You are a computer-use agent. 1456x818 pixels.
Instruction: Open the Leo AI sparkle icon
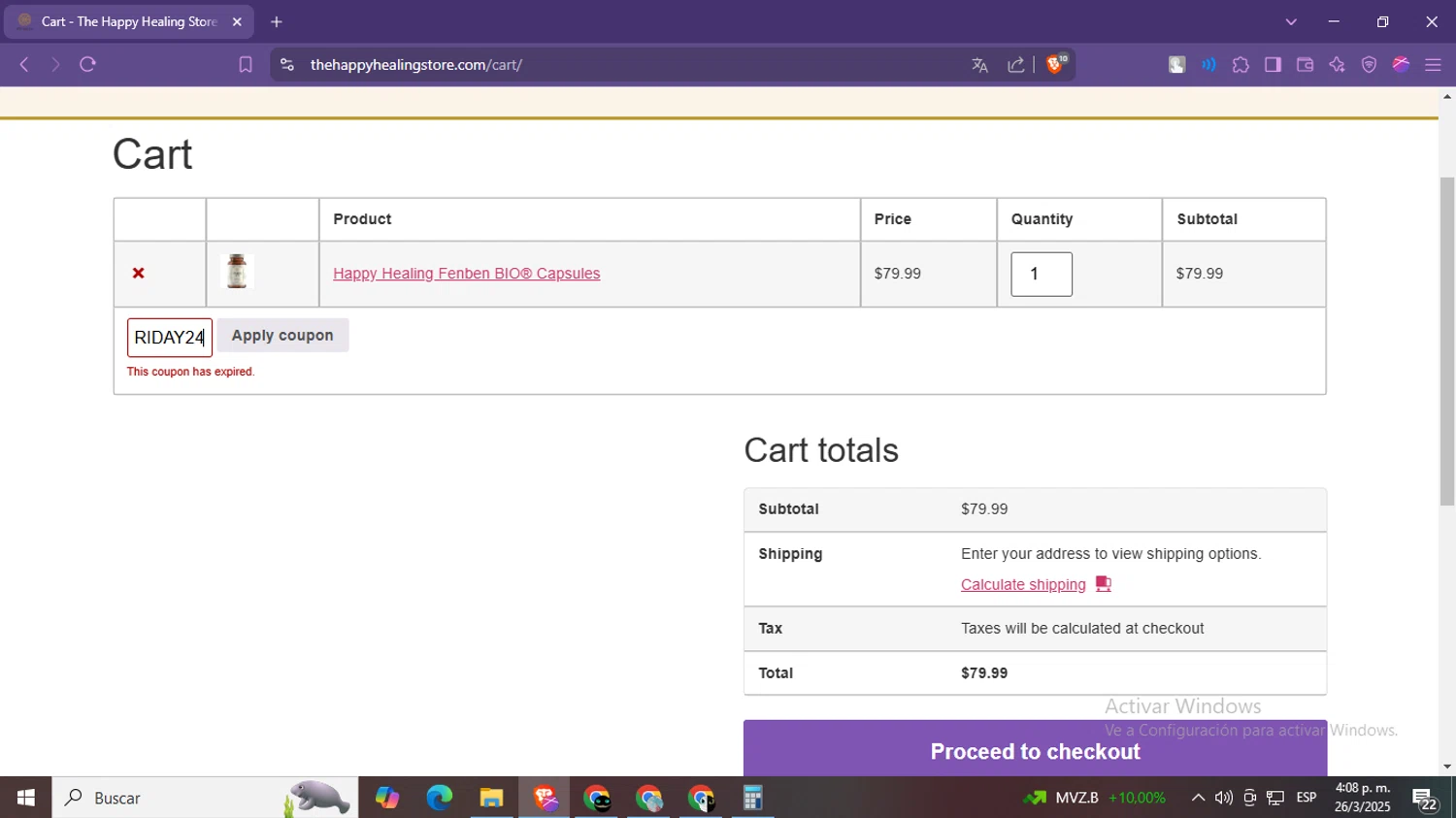1337,65
